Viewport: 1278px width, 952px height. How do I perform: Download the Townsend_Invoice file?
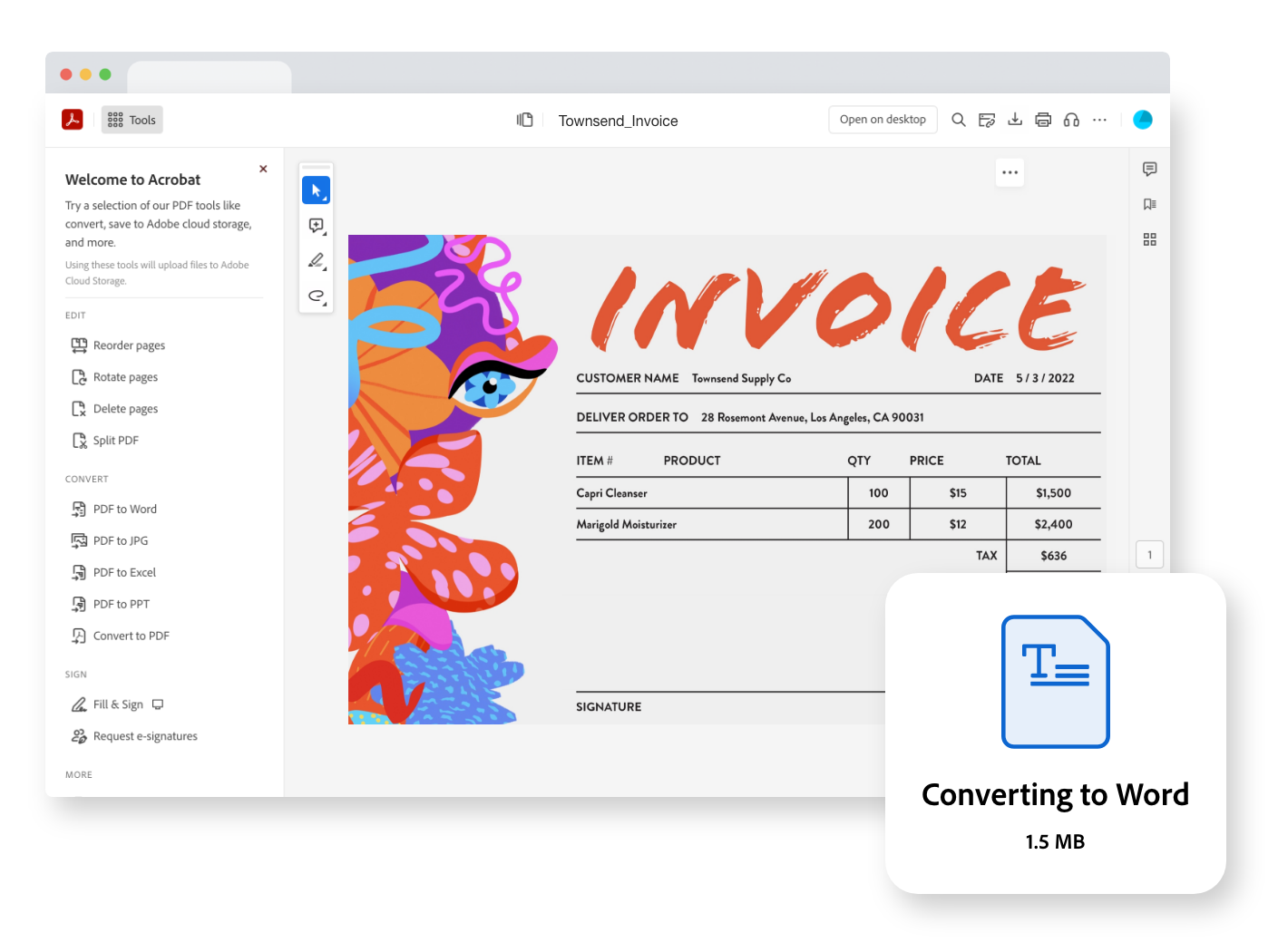coord(1015,119)
